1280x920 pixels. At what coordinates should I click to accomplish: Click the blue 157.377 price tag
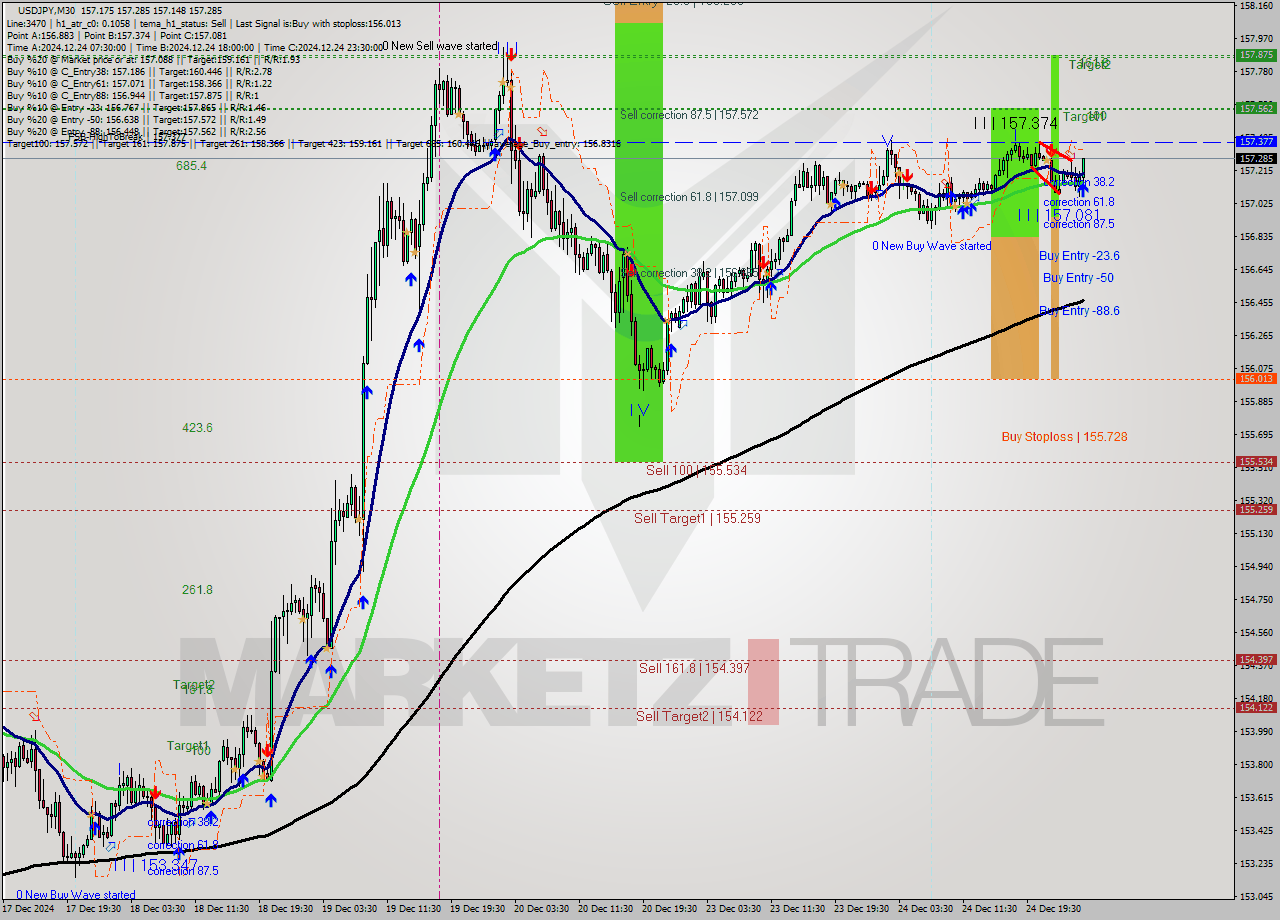[x=1256, y=141]
